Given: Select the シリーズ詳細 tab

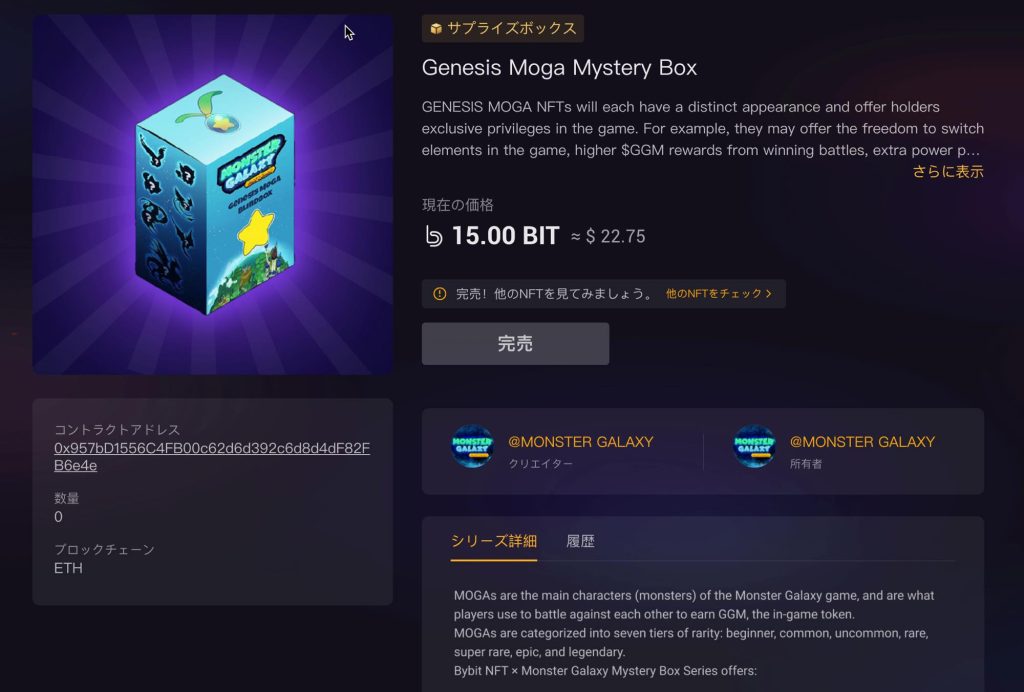Looking at the screenshot, I should [494, 541].
